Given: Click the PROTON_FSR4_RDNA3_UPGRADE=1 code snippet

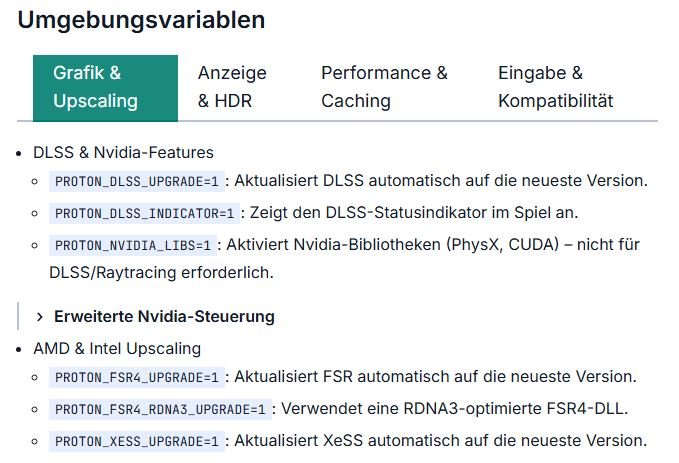Looking at the screenshot, I should (160, 409).
